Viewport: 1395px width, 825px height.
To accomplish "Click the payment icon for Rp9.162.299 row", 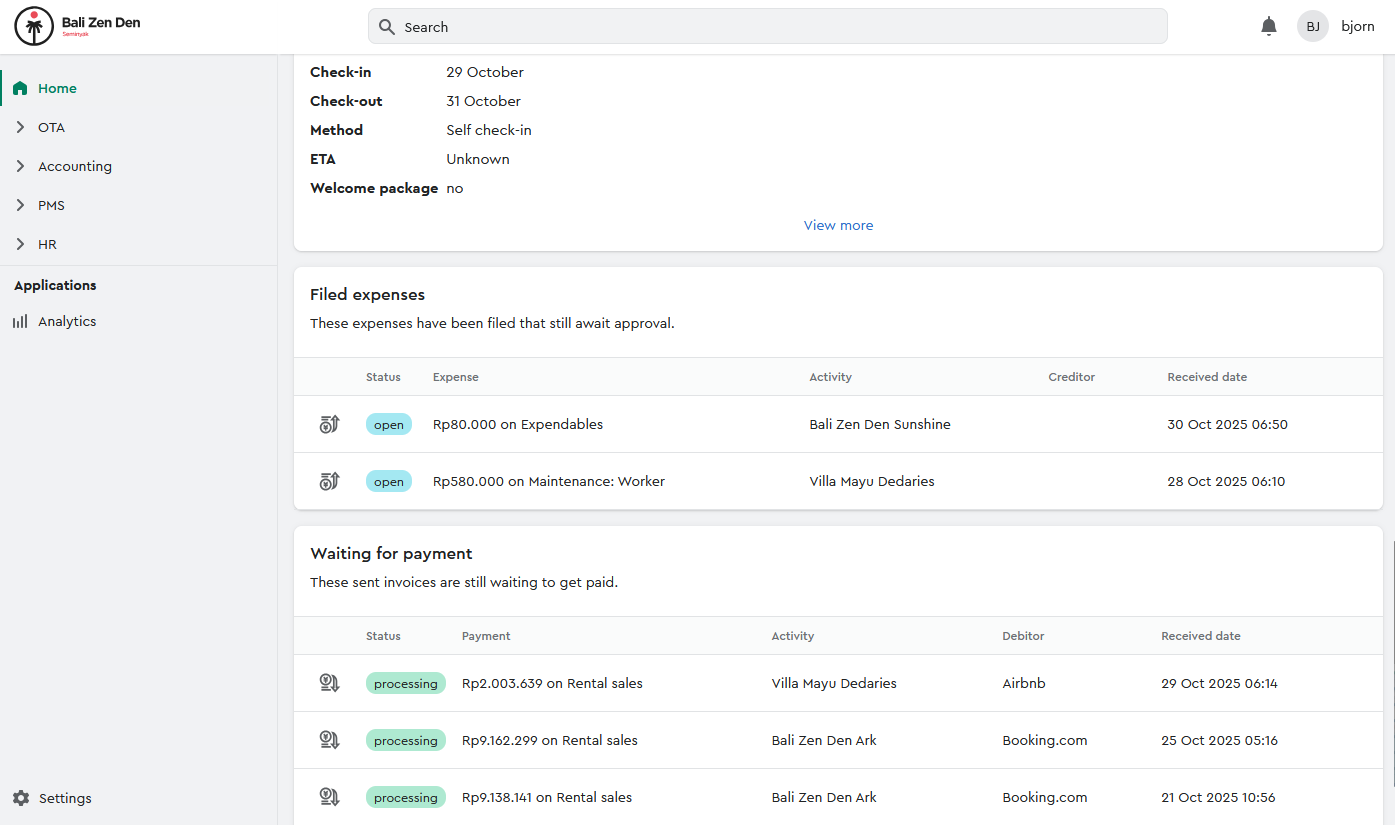I will (x=330, y=740).
